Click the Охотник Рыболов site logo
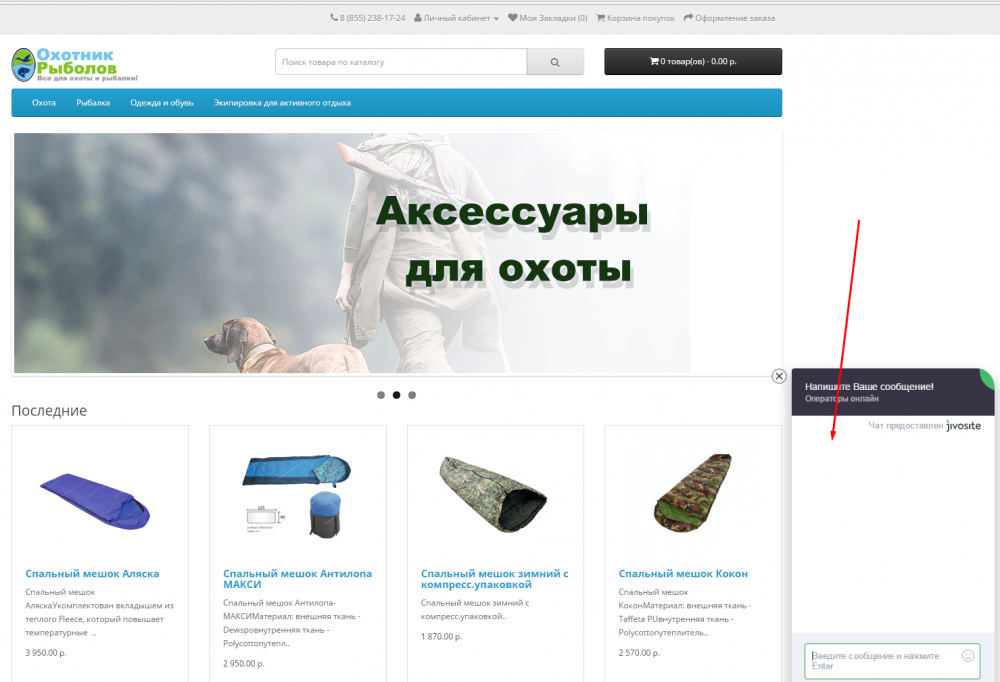 click(75, 65)
